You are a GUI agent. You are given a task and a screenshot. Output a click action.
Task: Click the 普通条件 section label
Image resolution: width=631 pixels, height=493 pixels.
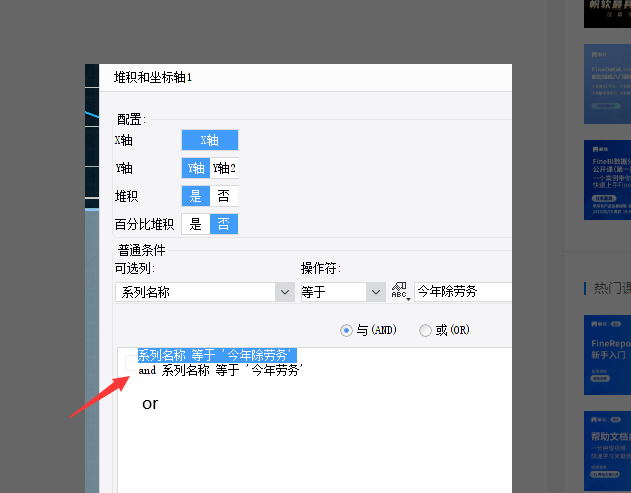click(x=142, y=250)
